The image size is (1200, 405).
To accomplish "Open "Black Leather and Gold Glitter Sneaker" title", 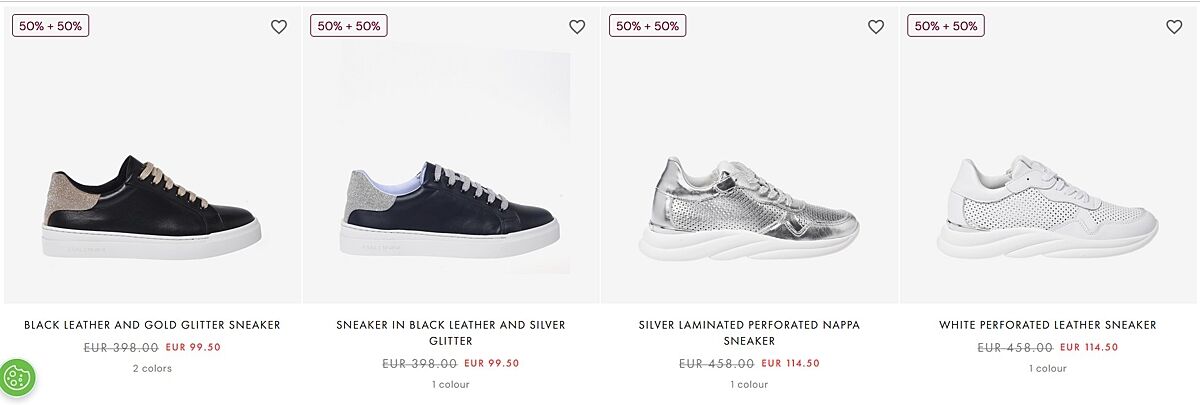I will 152,325.
